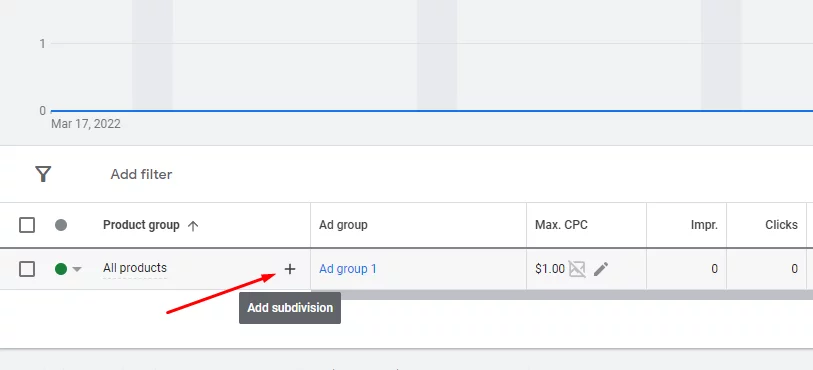Click the Ad group column header
Viewport: 813px width, 370px height.
click(343, 225)
